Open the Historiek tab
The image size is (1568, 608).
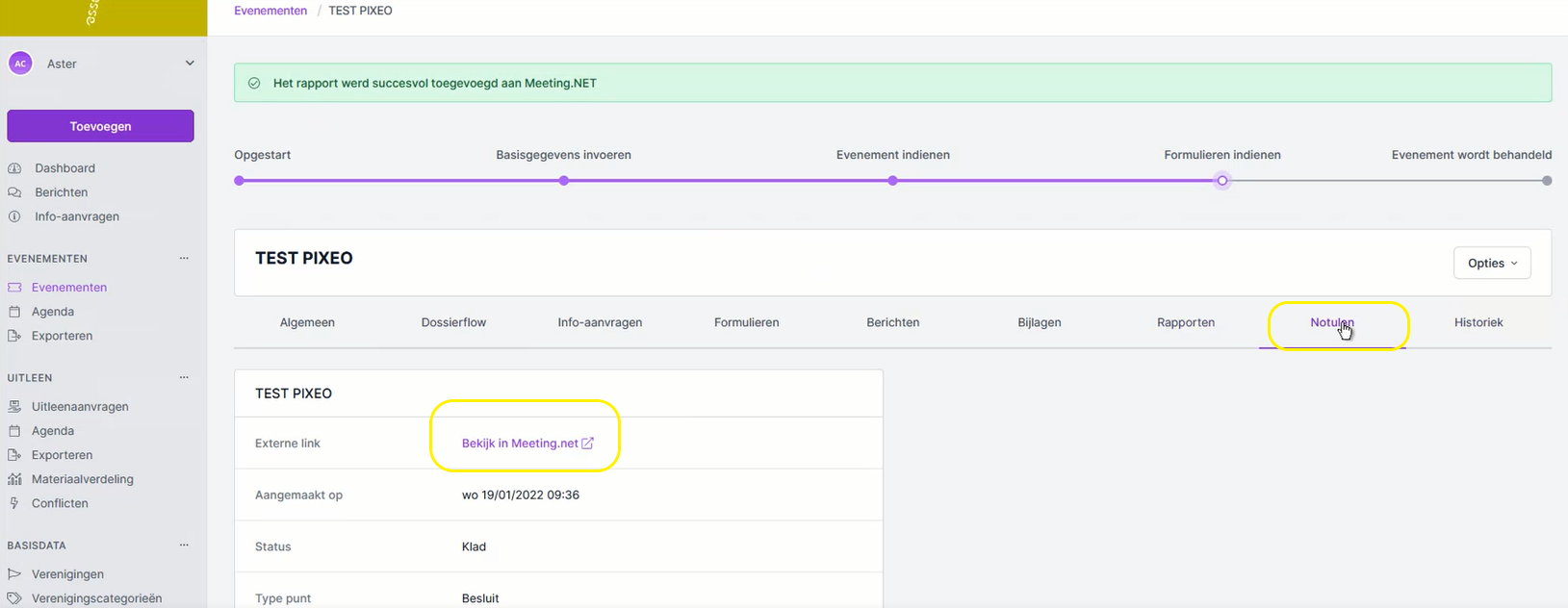(x=1478, y=323)
